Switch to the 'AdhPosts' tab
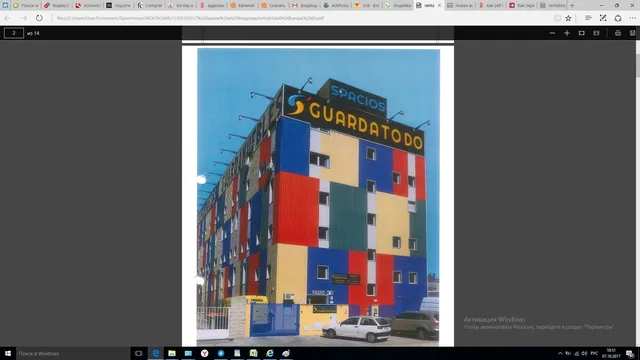The width and height of the screenshot is (640, 360). coord(336,5)
